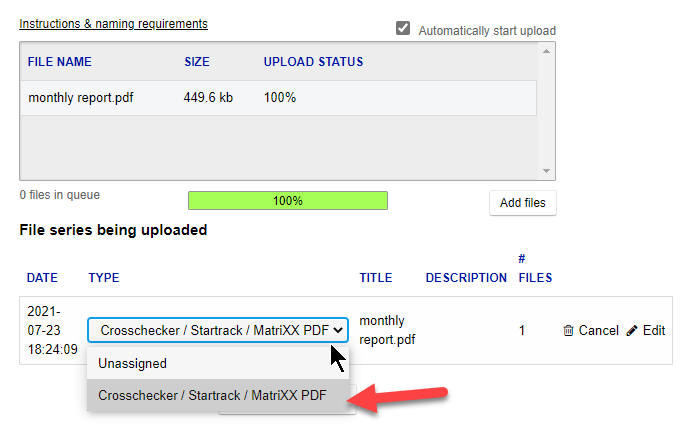Click the SIZE column header
This screenshot has width=680, height=435.
point(197,62)
